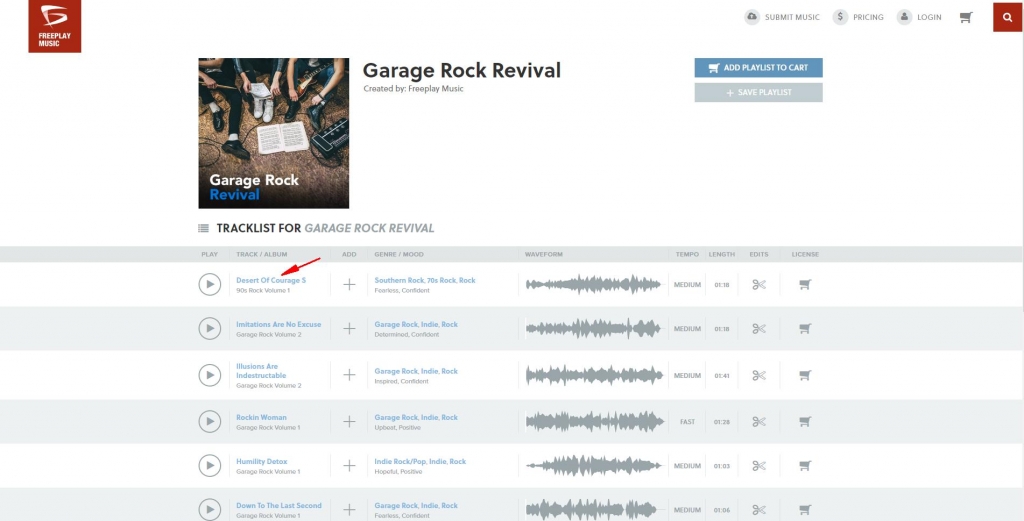Click the Save Playlist button
Viewport: 1024px width, 521px height.
pos(758,93)
